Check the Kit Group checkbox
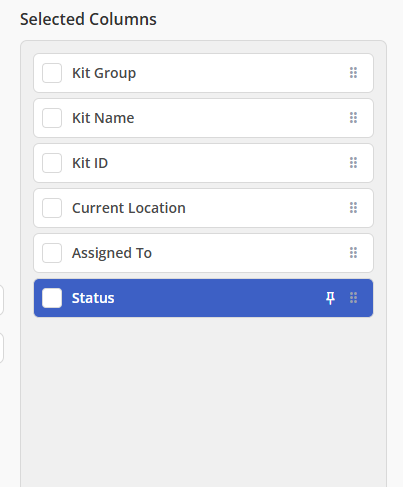The height and width of the screenshot is (487, 403). (x=52, y=73)
